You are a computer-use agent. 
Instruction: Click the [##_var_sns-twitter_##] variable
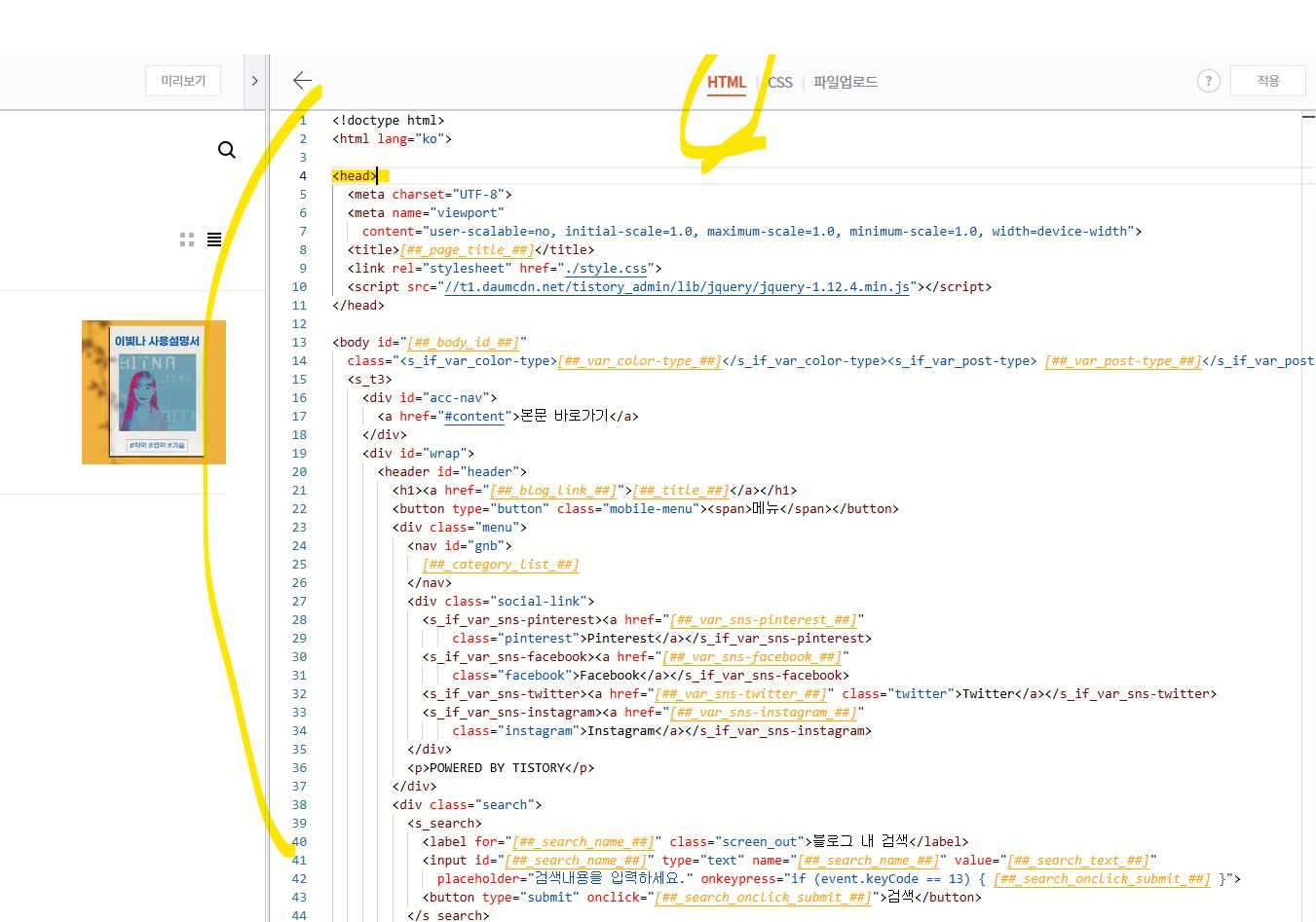[x=740, y=693]
